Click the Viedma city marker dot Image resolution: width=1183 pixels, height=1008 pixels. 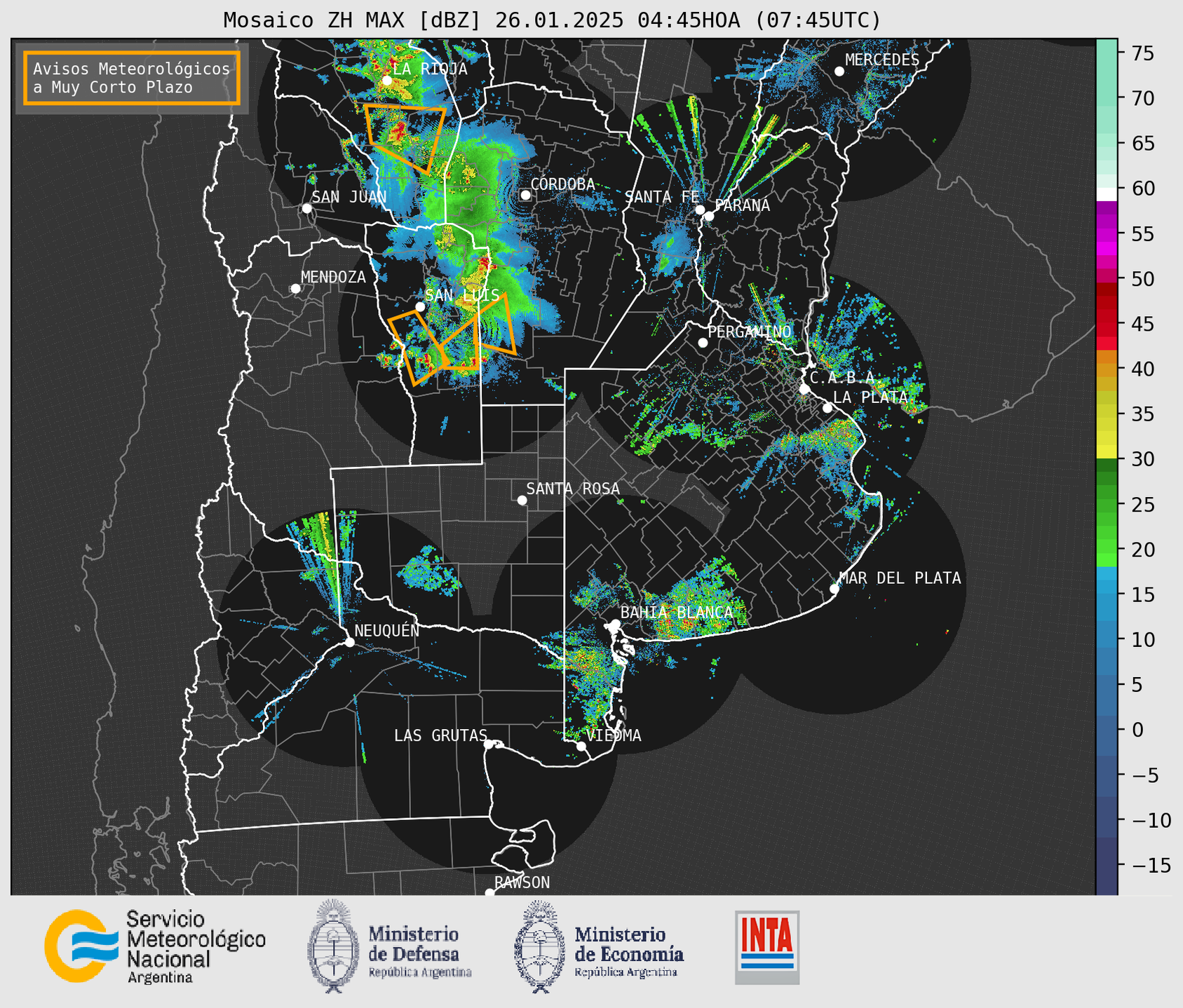[x=581, y=746]
